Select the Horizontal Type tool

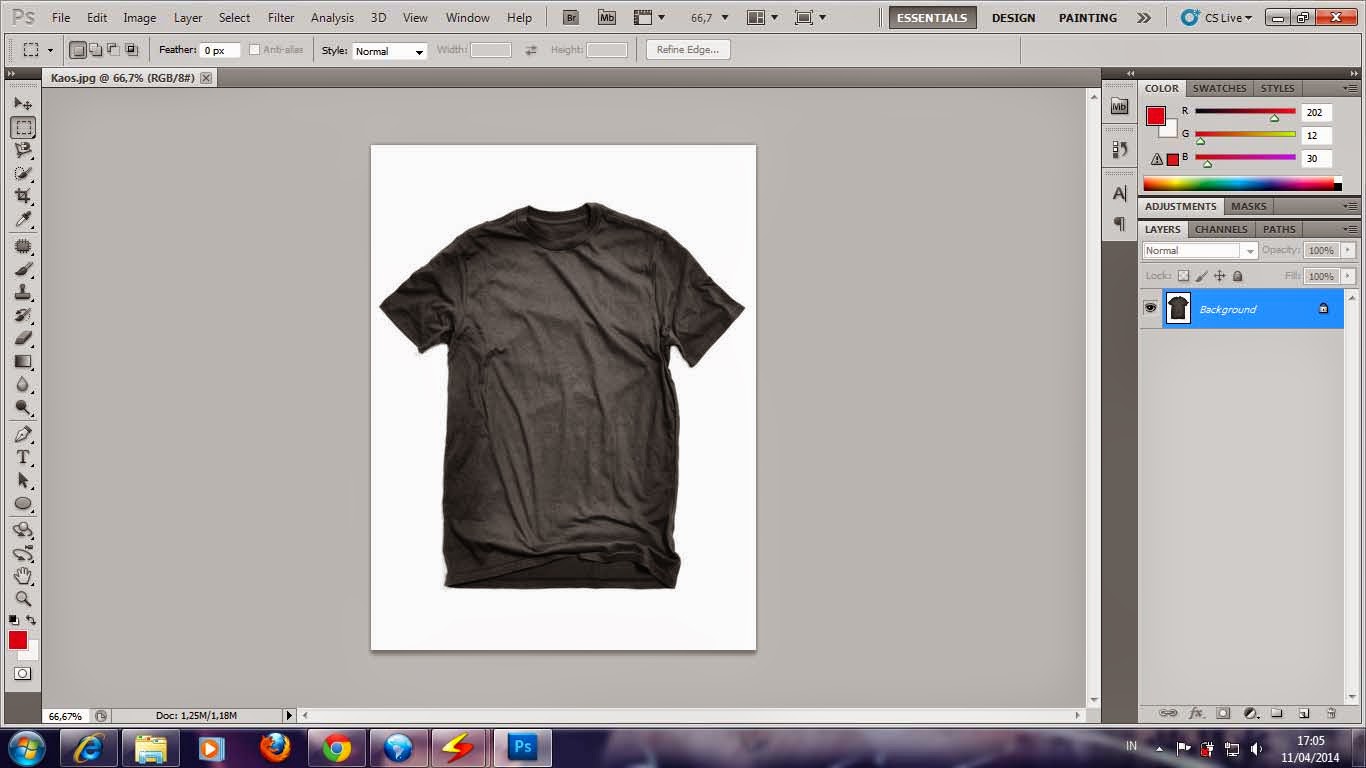(23, 457)
